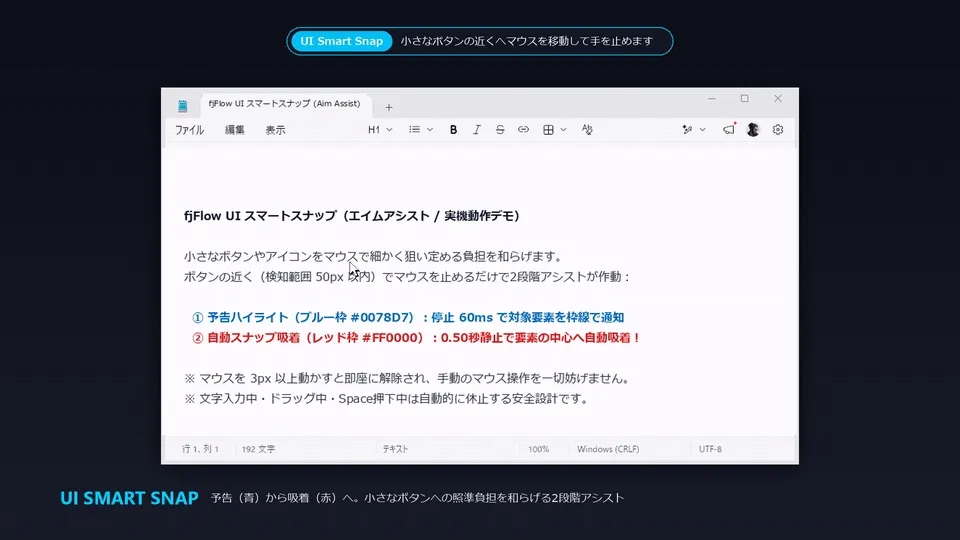The image size is (960, 540).
Task: Toggle italic formatting
Action: tap(476, 130)
